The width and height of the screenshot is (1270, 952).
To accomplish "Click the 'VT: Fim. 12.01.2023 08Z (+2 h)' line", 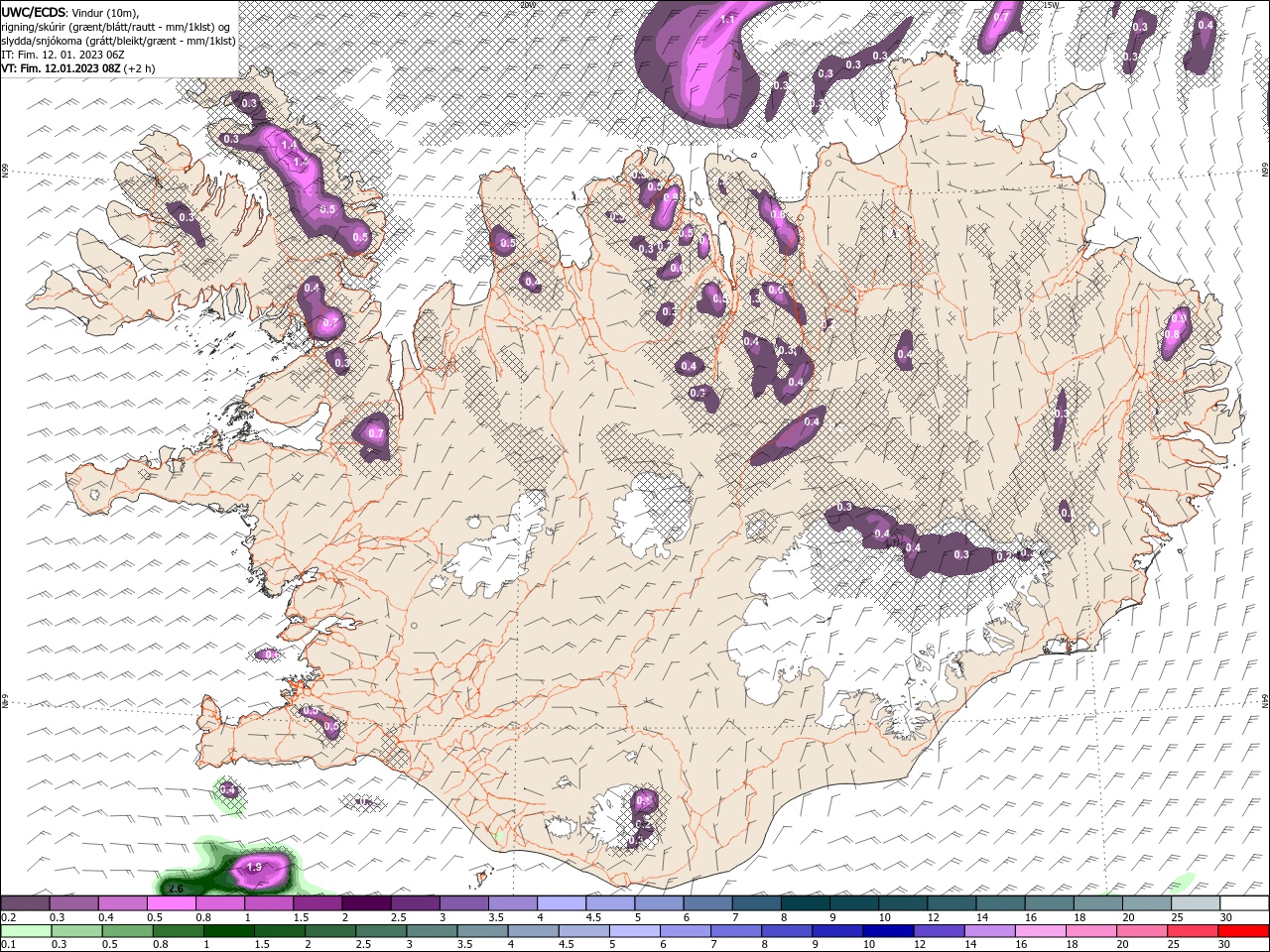I will tap(78, 68).
